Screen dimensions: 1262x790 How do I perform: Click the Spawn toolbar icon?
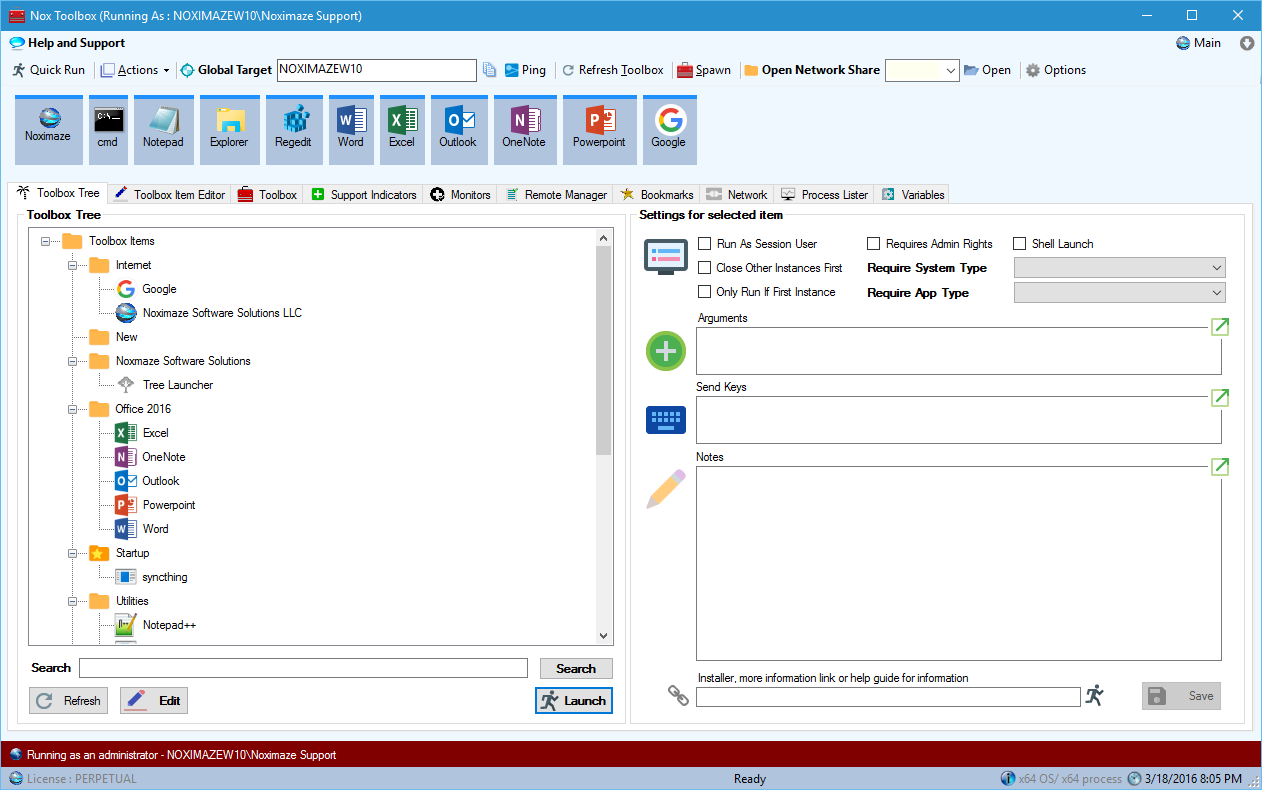click(704, 70)
